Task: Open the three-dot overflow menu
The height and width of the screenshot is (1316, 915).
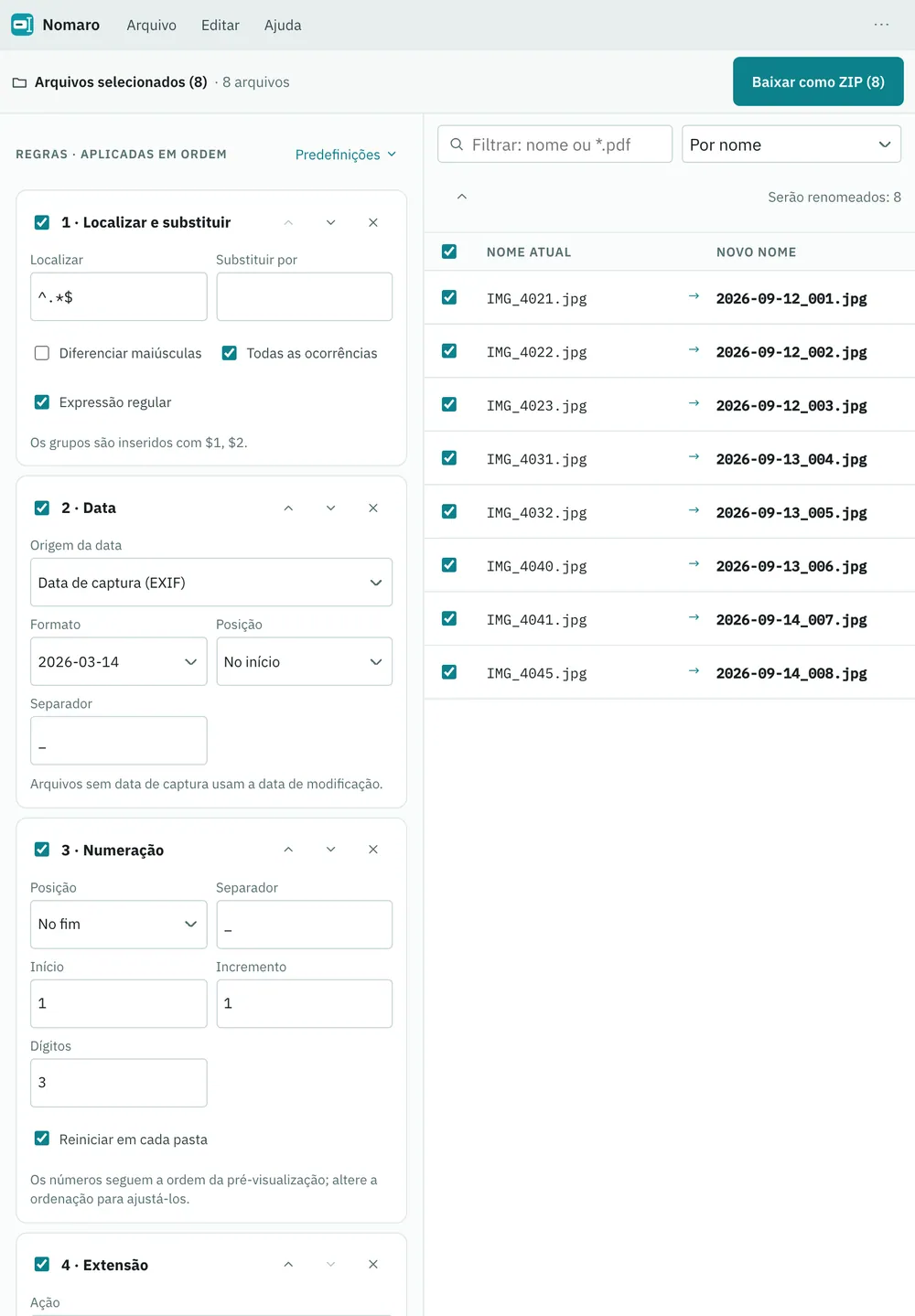Action: click(x=881, y=25)
